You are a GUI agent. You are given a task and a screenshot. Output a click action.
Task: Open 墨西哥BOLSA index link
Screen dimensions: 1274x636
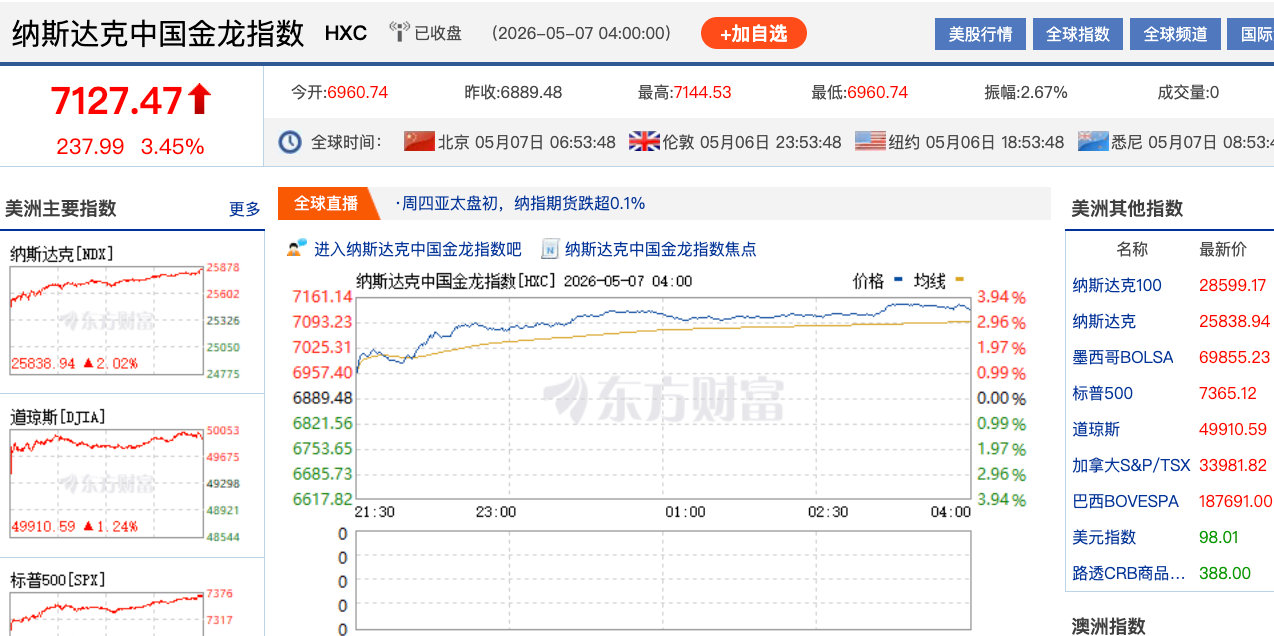click(x=1123, y=357)
